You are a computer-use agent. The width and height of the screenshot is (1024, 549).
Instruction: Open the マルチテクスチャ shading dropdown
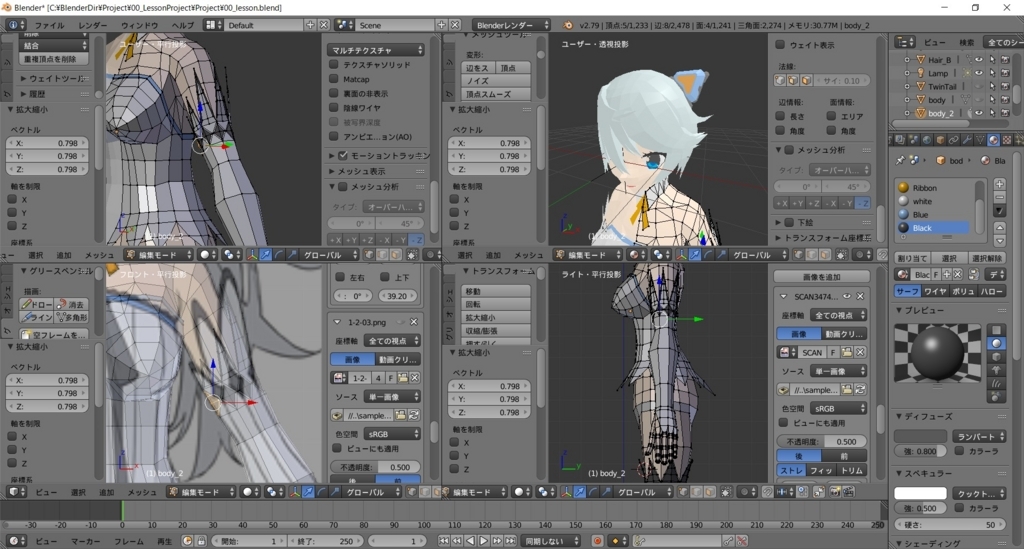[x=375, y=50]
